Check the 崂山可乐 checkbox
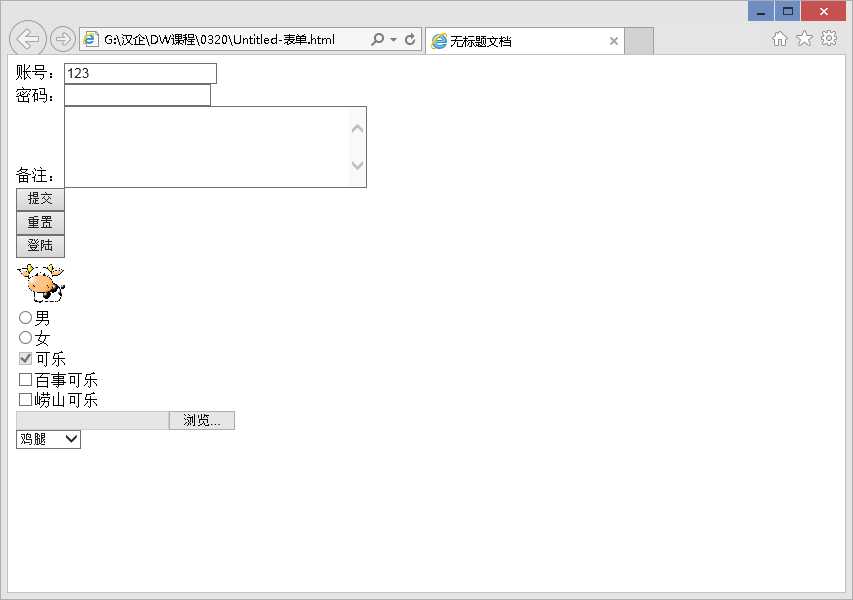This screenshot has width=853, height=600. click(25, 400)
